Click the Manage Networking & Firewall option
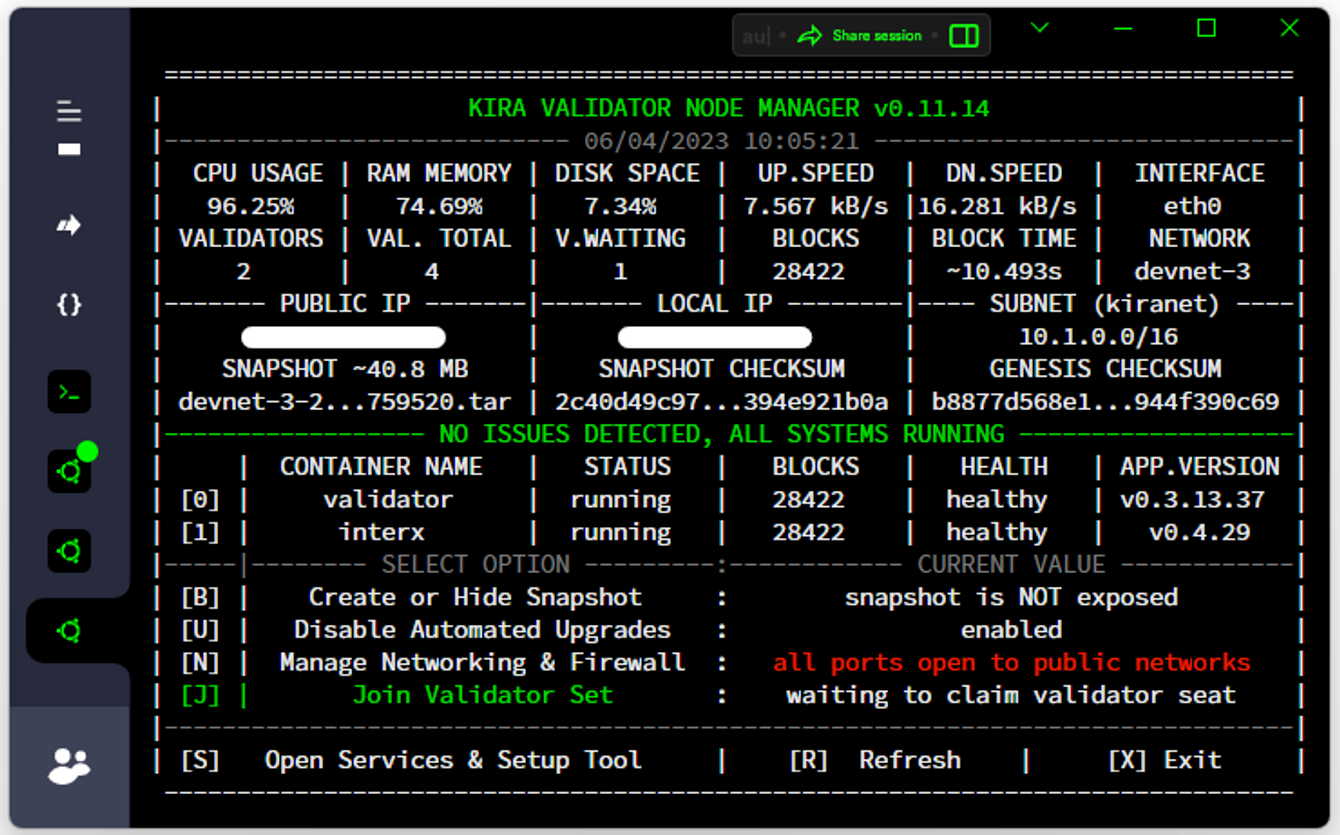The image size is (1340, 835). point(482,662)
